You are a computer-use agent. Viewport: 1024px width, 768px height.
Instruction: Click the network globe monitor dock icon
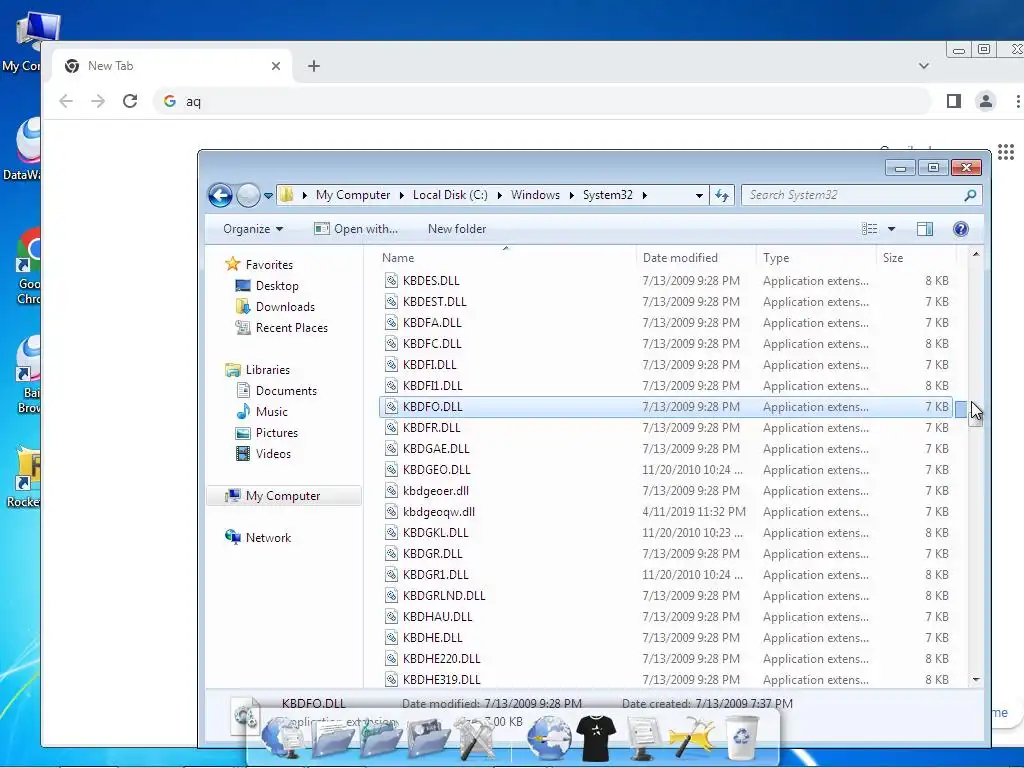click(282, 739)
